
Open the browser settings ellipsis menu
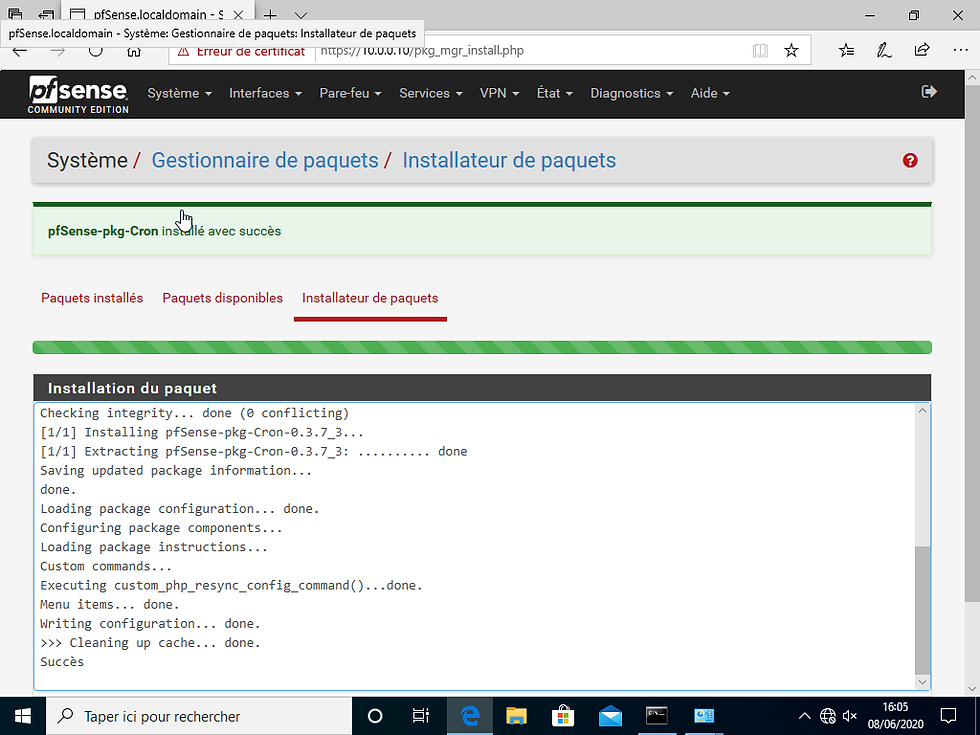click(x=961, y=50)
